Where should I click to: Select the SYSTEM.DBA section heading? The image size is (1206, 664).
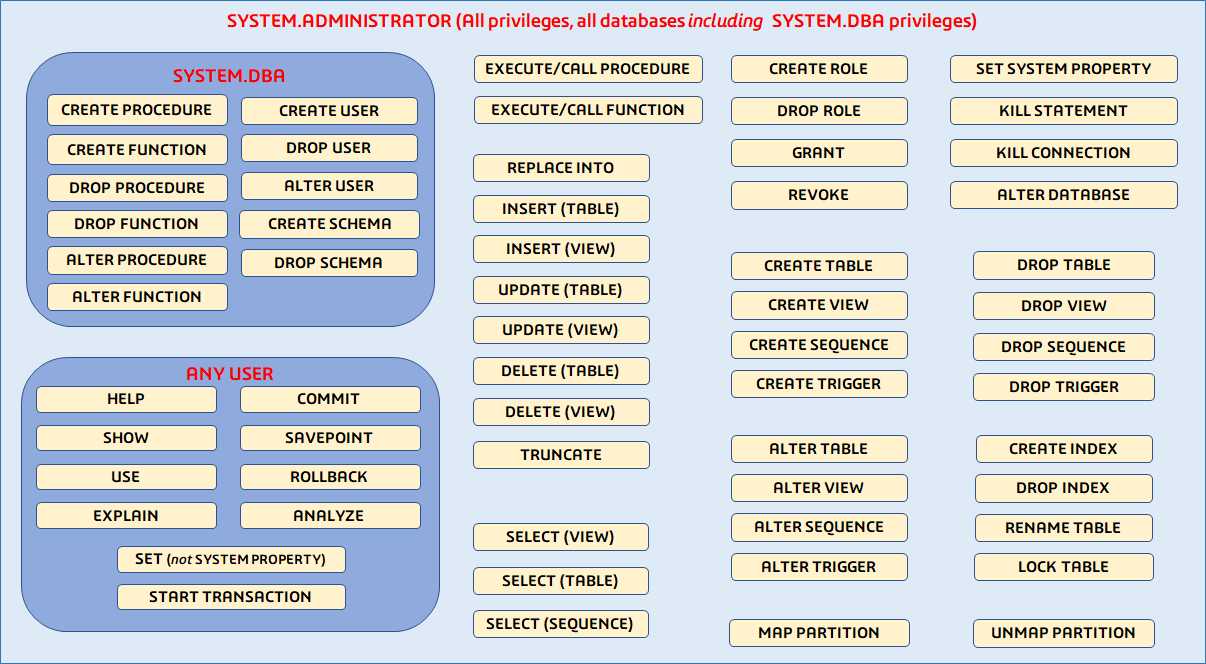pyautogui.click(x=228, y=75)
